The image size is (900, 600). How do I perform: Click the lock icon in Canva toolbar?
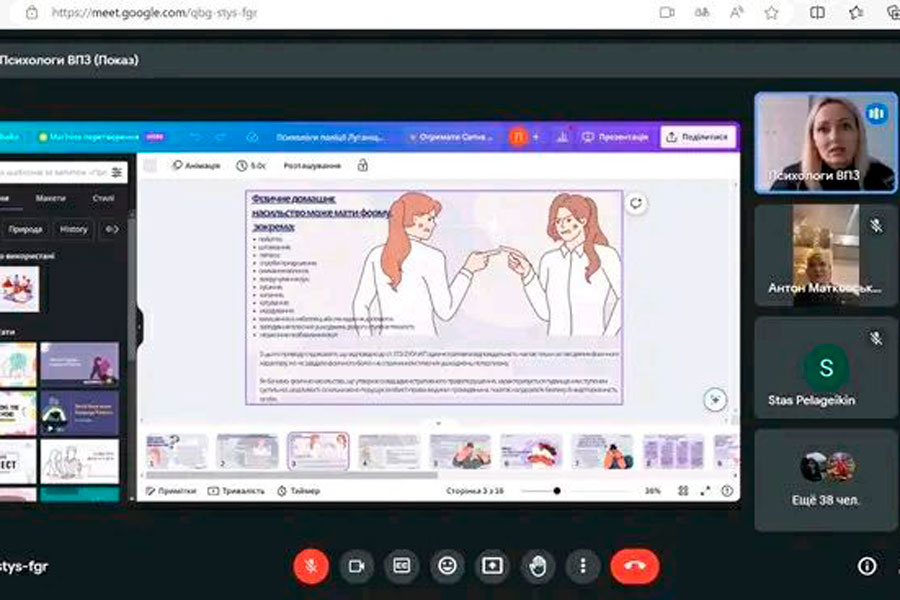[x=363, y=165]
